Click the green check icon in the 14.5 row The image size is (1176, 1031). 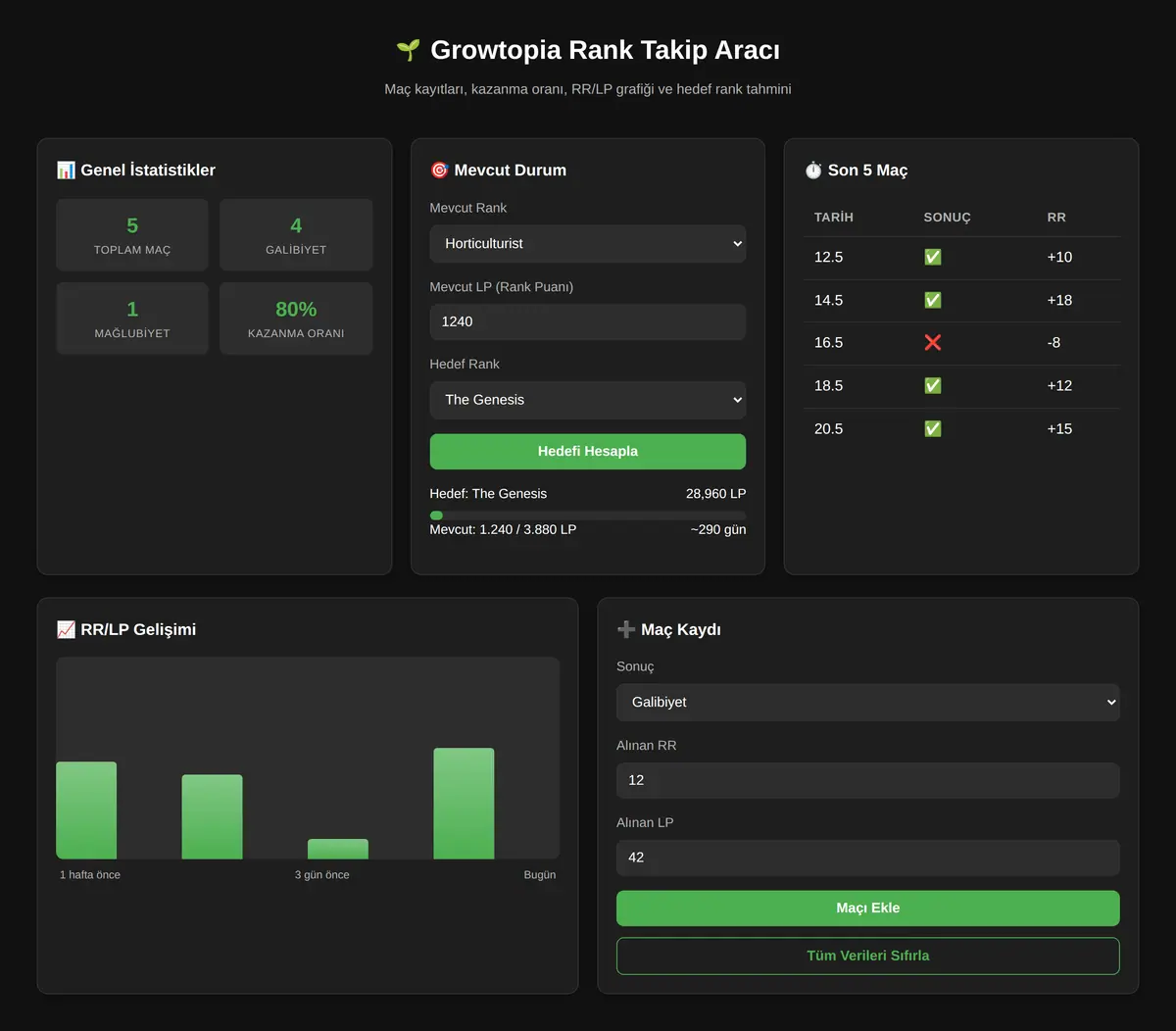(x=933, y=300)
